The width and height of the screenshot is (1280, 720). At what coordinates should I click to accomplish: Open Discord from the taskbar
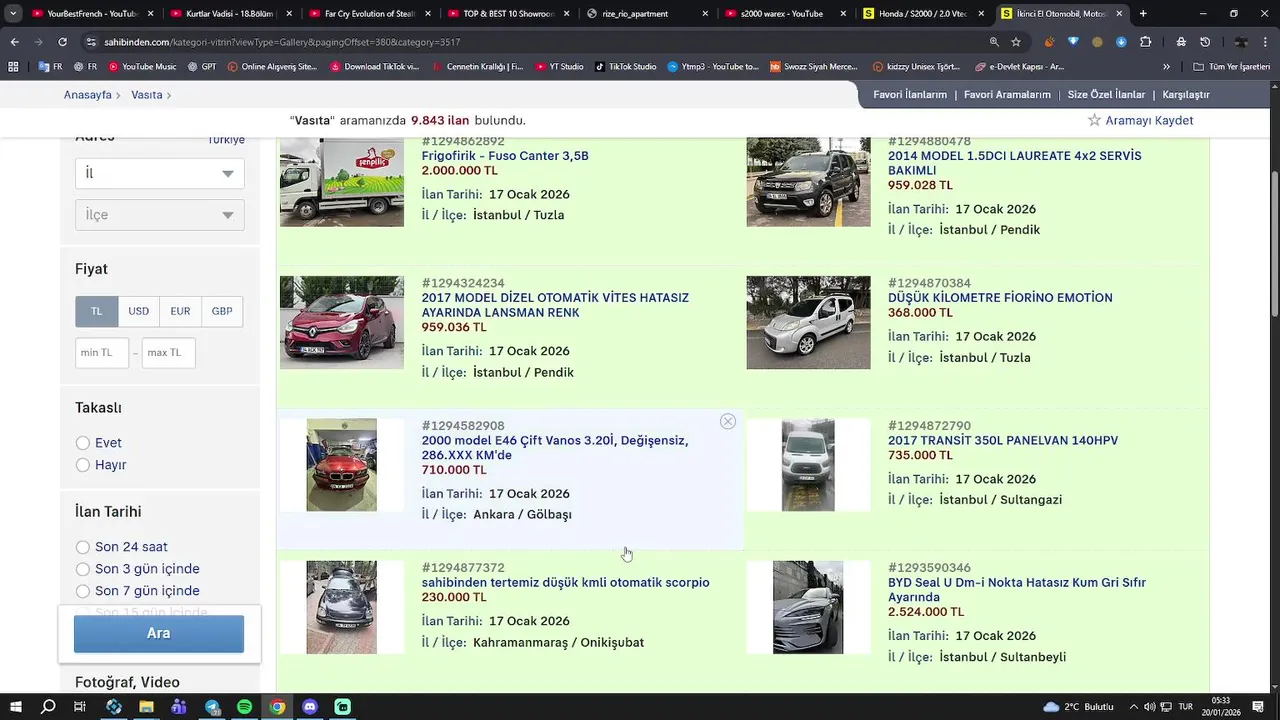pyautogui.click(x=310, y=707)
